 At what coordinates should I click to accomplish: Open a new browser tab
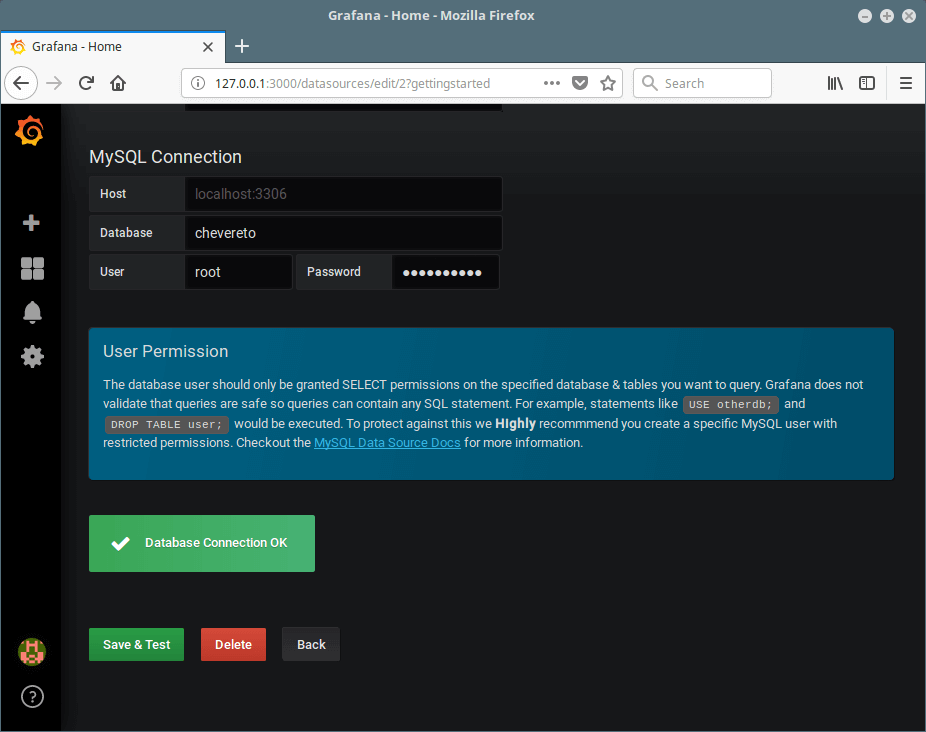coord(242,46)
